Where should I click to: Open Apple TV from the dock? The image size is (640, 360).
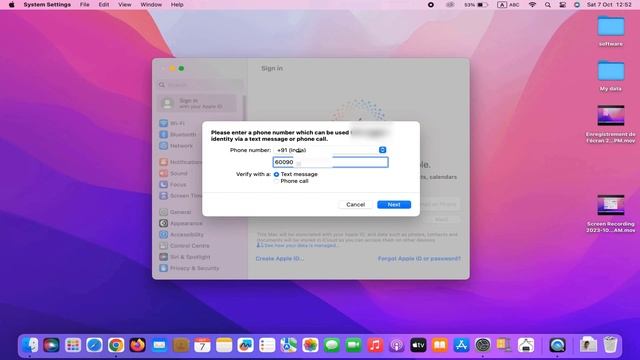coord(418,345)
